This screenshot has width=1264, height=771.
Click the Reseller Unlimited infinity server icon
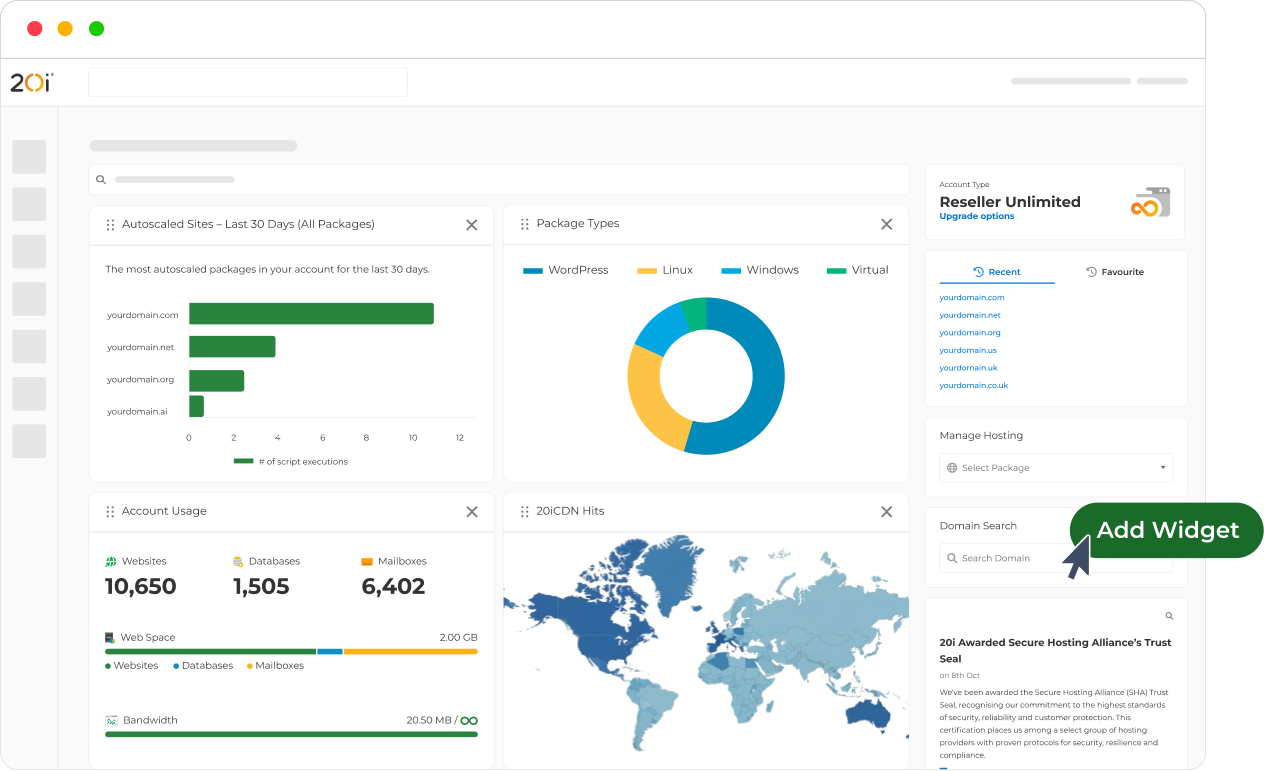point(1150,202)
